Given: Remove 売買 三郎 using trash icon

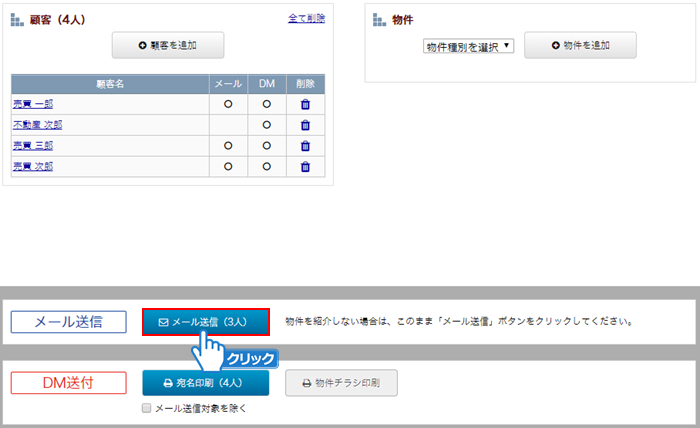Looking at the screenshot, I should (x=305, y=146).
